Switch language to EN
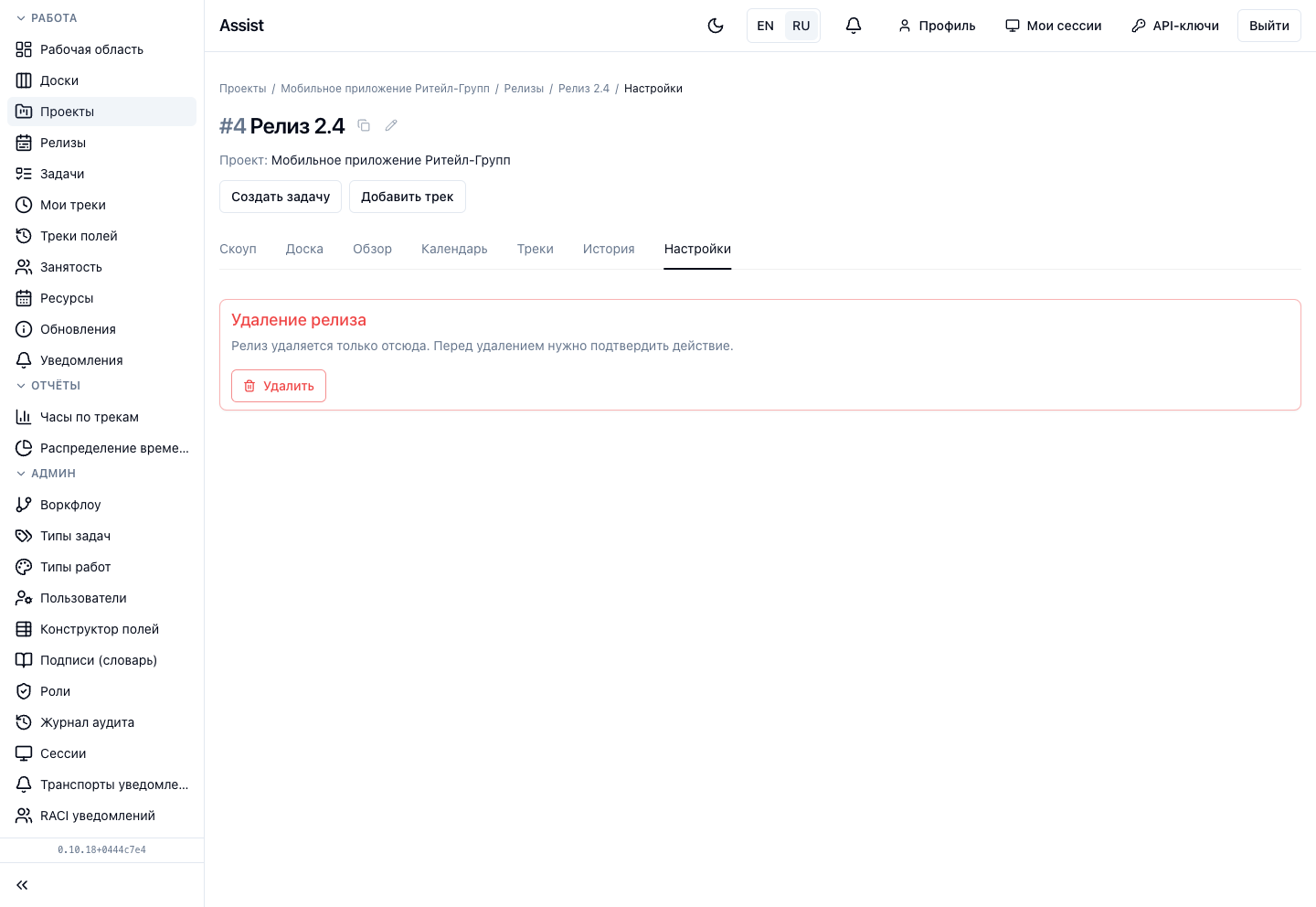1316x907 pixels. pos(766,26)
